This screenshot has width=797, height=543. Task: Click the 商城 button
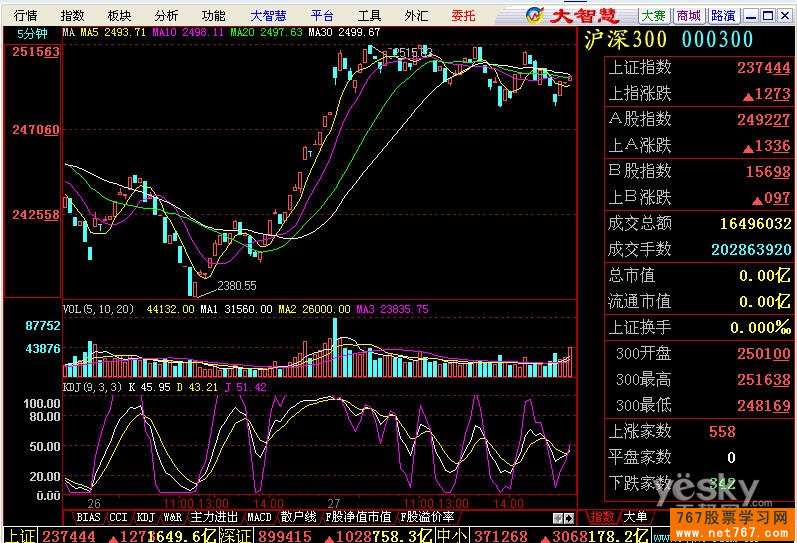pos(689,16)
